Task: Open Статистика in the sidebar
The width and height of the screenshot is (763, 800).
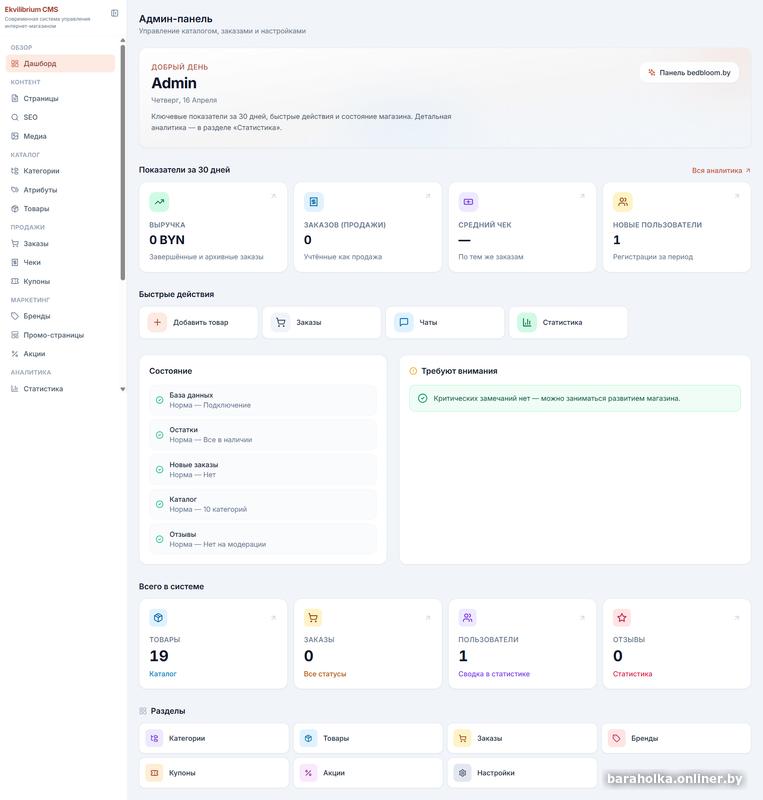Action: [60, 389]
